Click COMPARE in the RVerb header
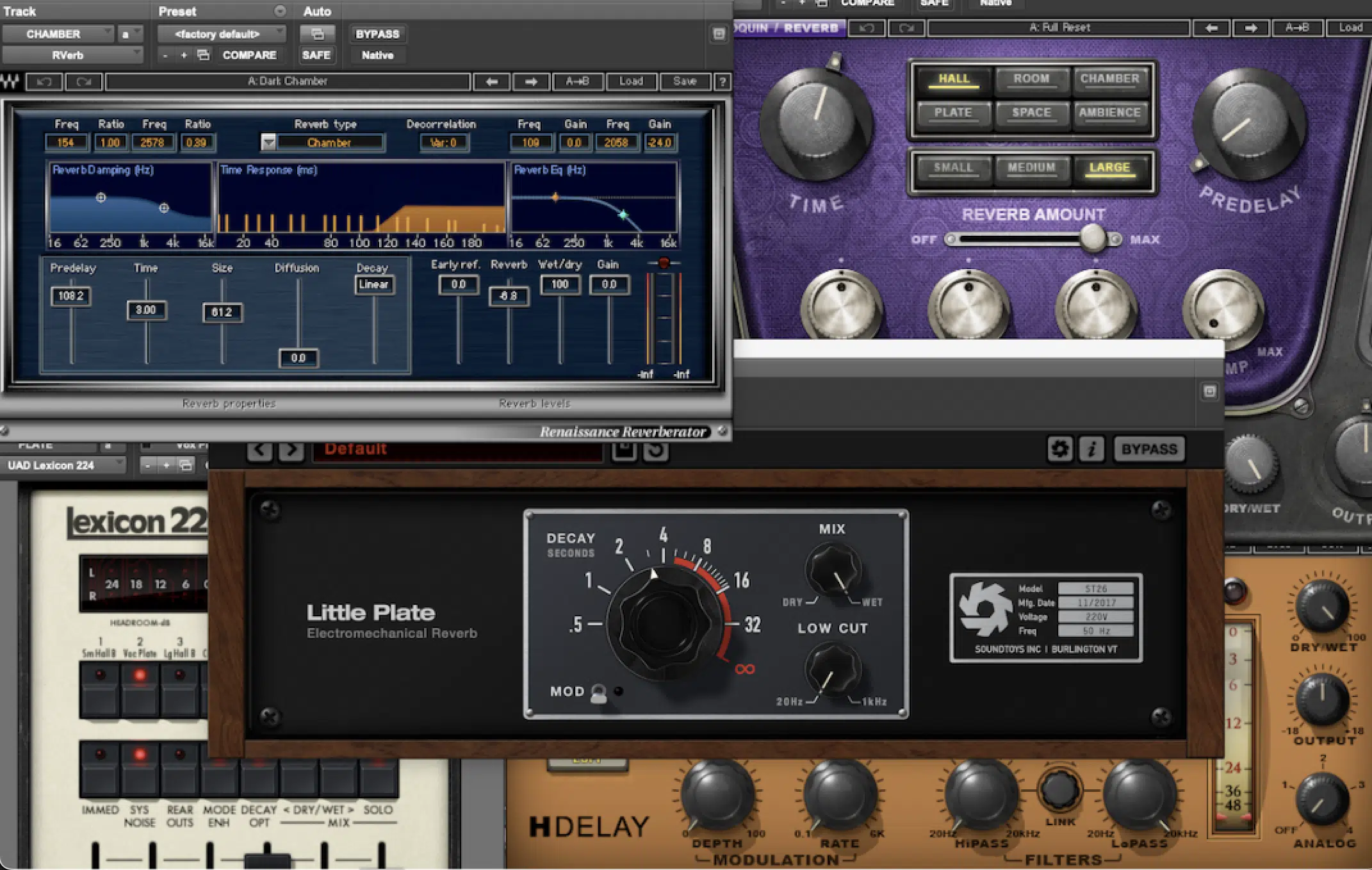Viewport: 1372px width, 870px height. 249,55
